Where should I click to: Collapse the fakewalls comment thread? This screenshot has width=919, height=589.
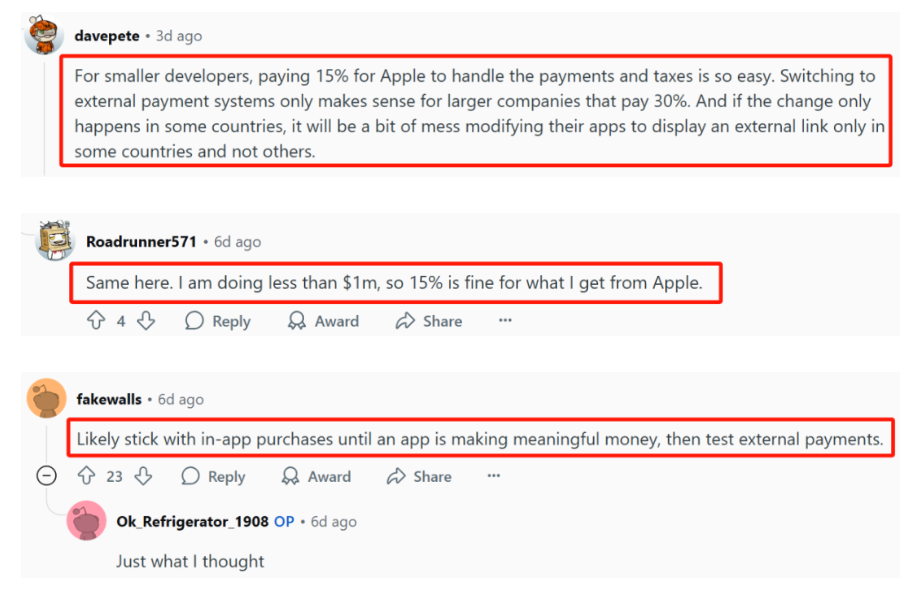point(46,476)
